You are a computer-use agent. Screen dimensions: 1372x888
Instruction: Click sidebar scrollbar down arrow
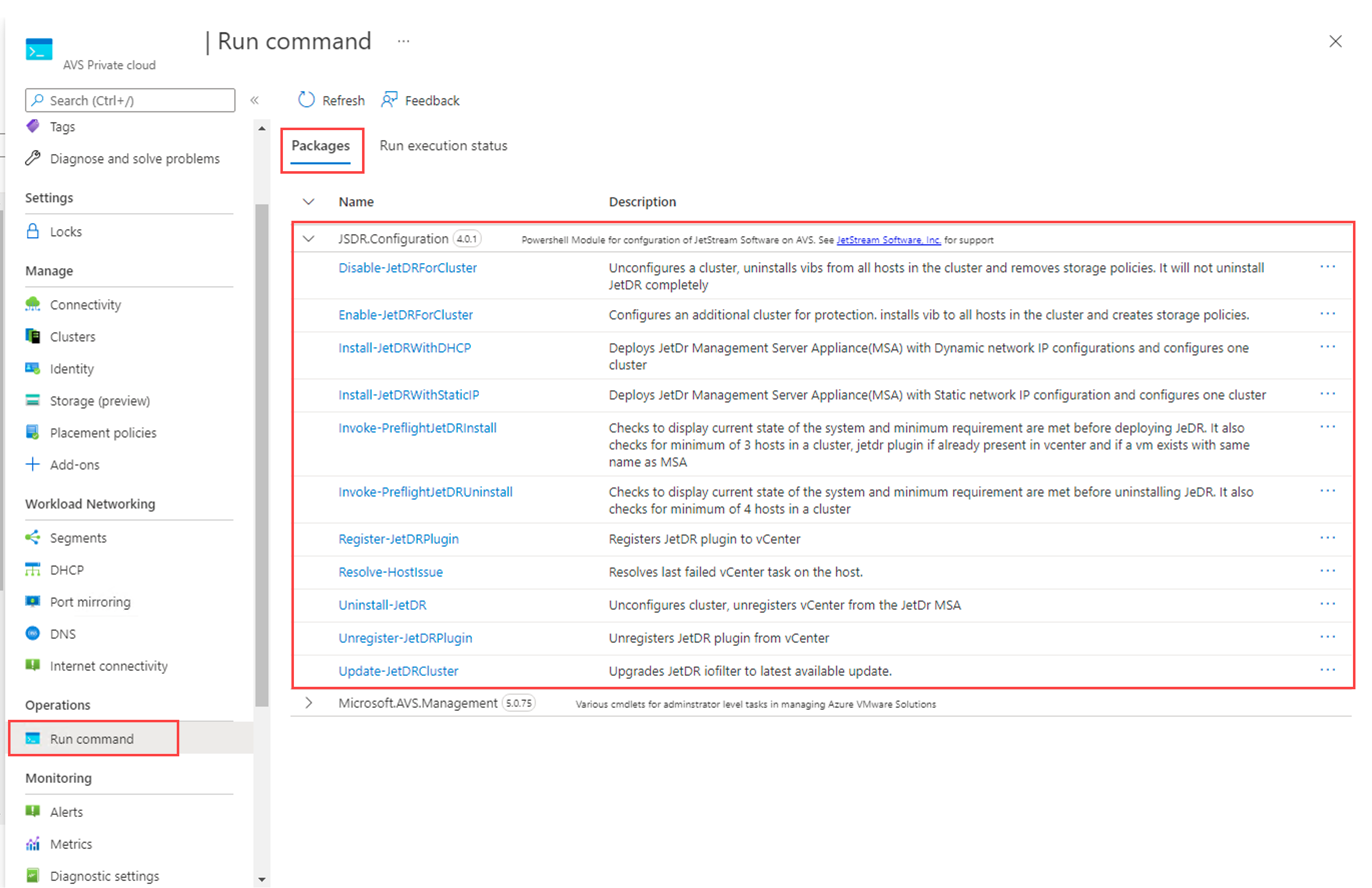262,879
